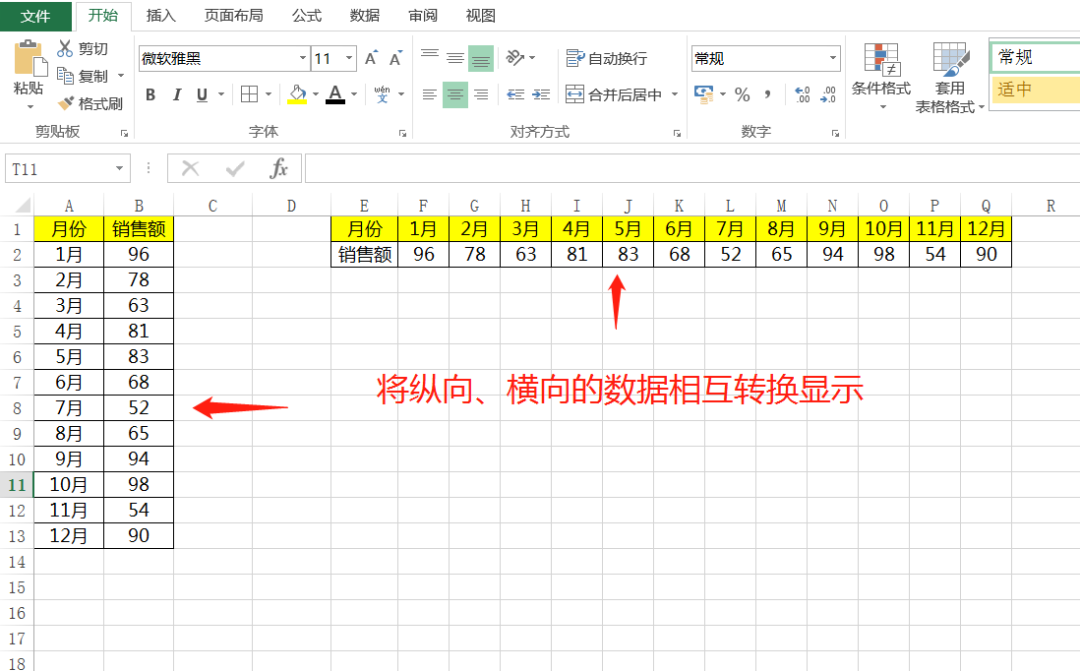This screenshot has height=671, width=1080.
Task: Enable 自动换行 wrap text
Action: pos(607,59)
